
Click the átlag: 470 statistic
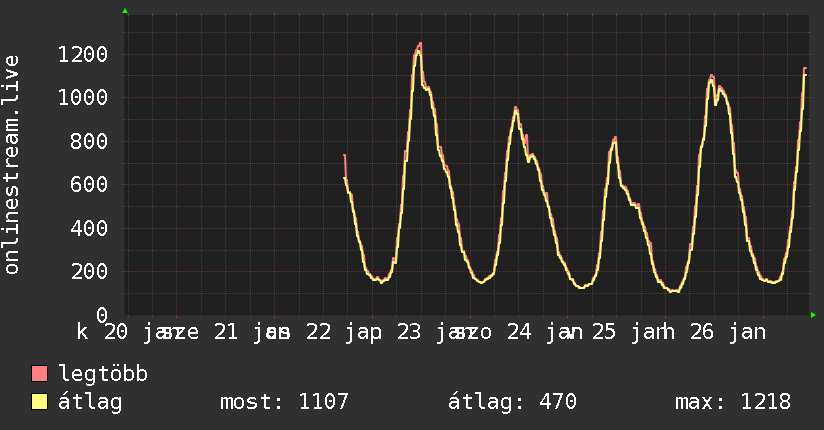[x=512, y=402]
